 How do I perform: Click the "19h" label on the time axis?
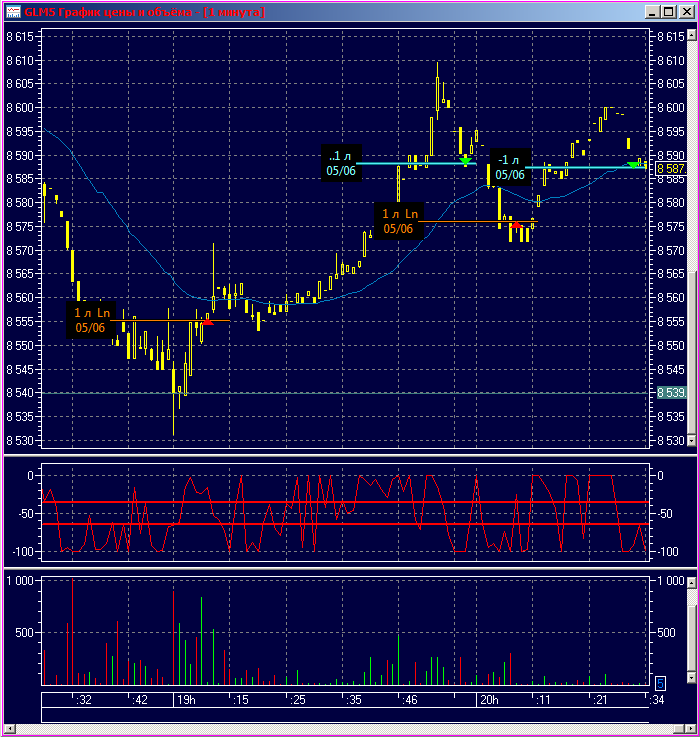pyautogui.click(x=186, y=700)
